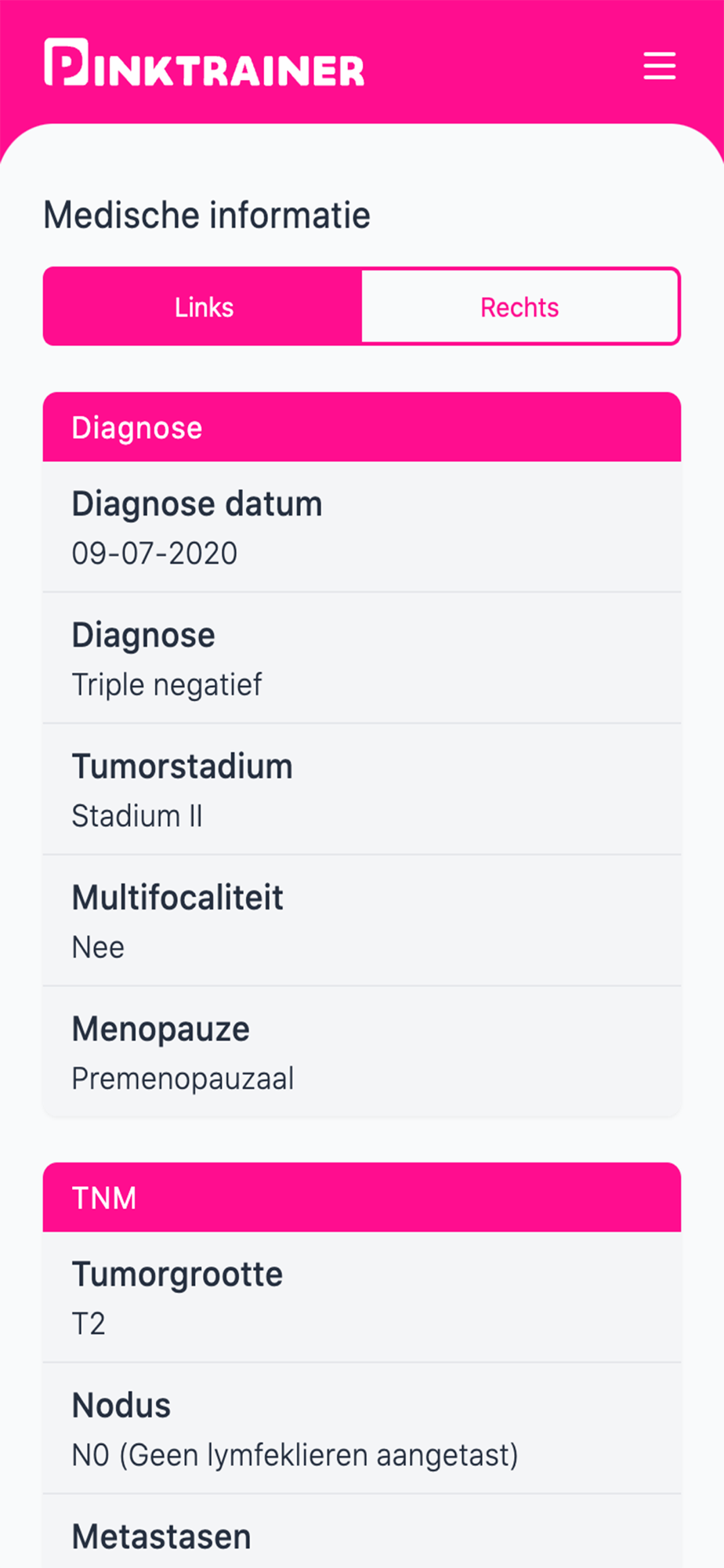Click the Multifocaliteit row
This screenshot has height=1568, width=724.
[x=362, y=921]
